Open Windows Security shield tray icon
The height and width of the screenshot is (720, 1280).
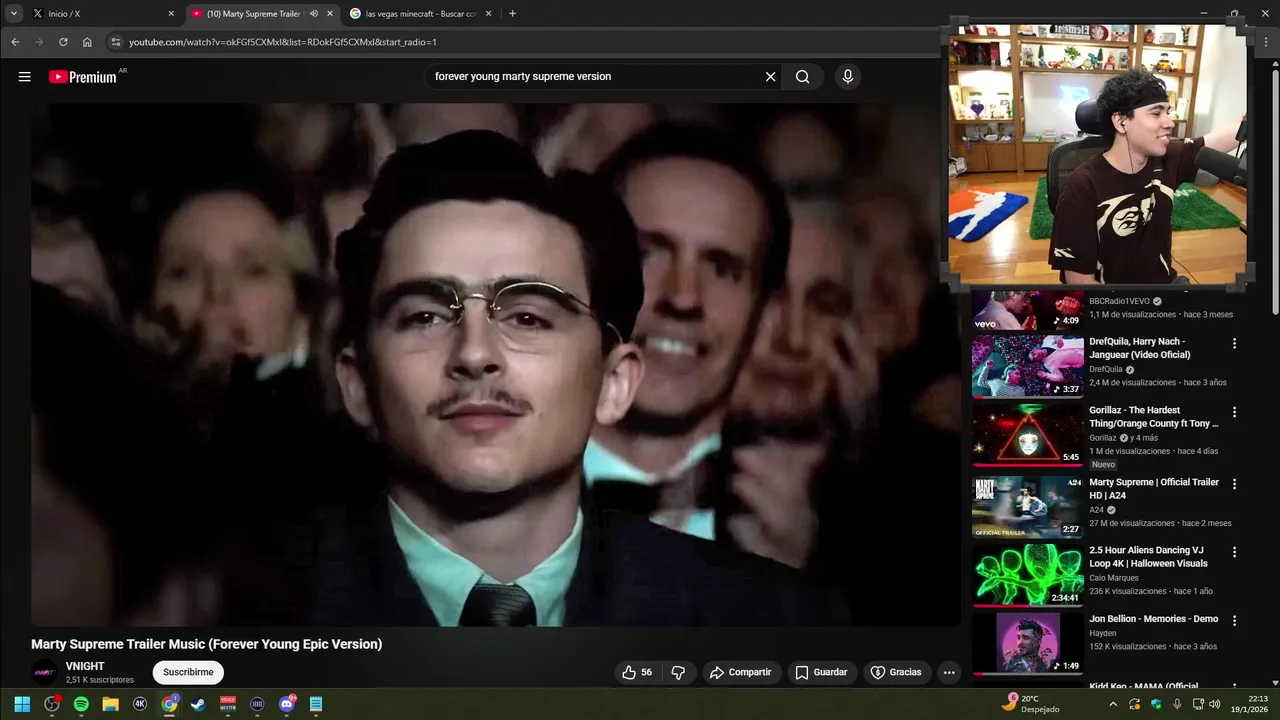(1157, 704)
